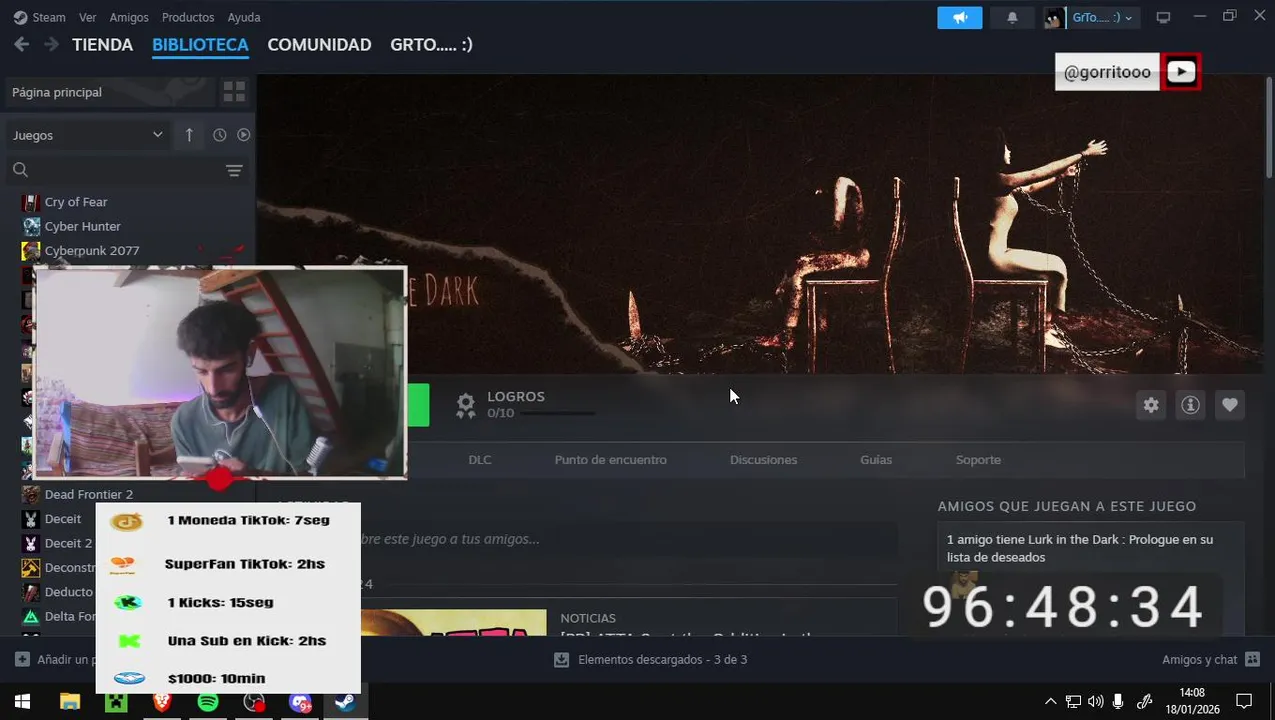Open the Ver menu
Image resolution: width=1275 pixels, height=720 pixels.
(88, 17)
